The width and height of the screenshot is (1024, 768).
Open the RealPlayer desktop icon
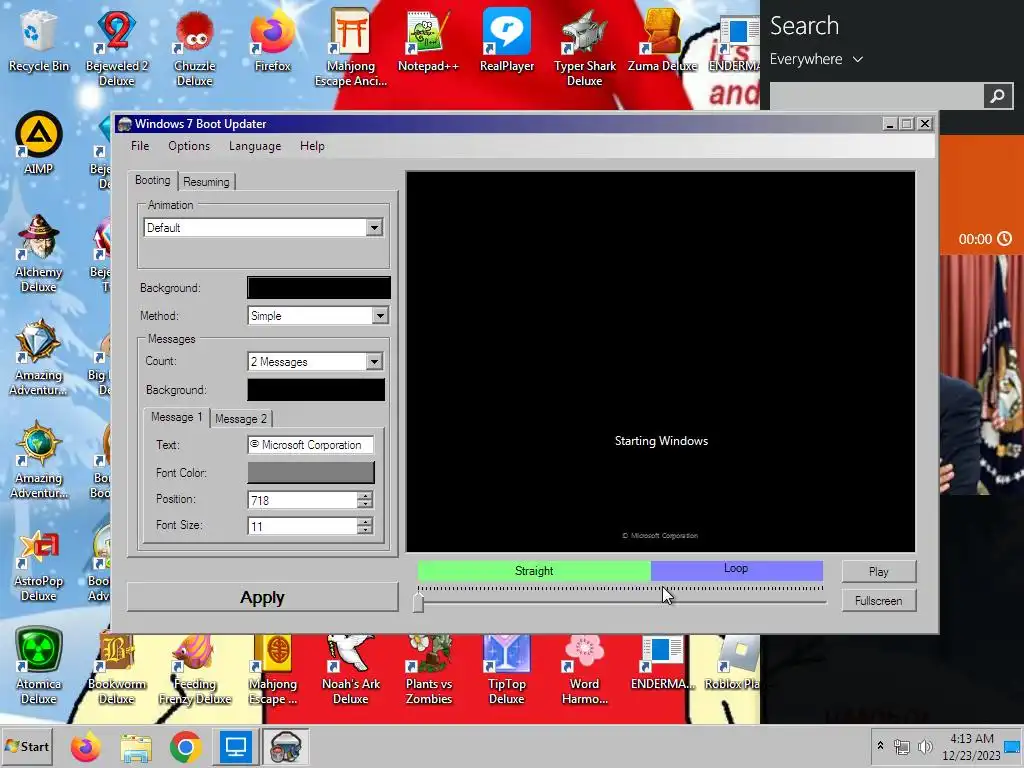coord(507,40)
